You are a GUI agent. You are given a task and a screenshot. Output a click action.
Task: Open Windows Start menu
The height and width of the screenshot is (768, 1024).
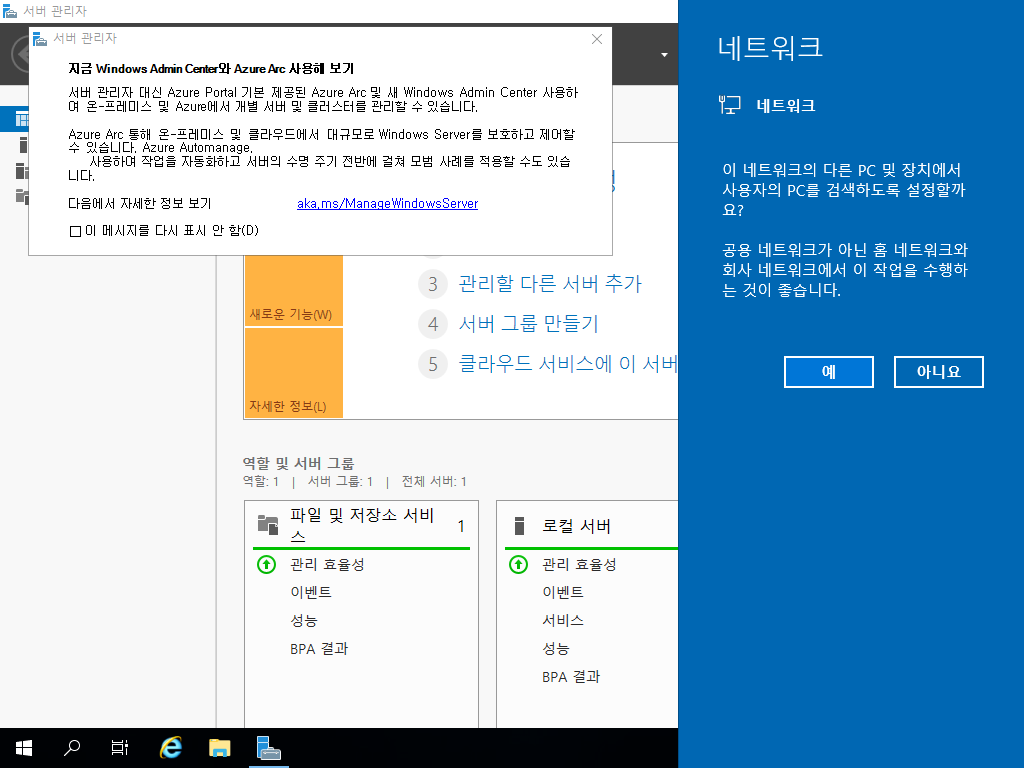pyautogui.click(x=24, y=748)
